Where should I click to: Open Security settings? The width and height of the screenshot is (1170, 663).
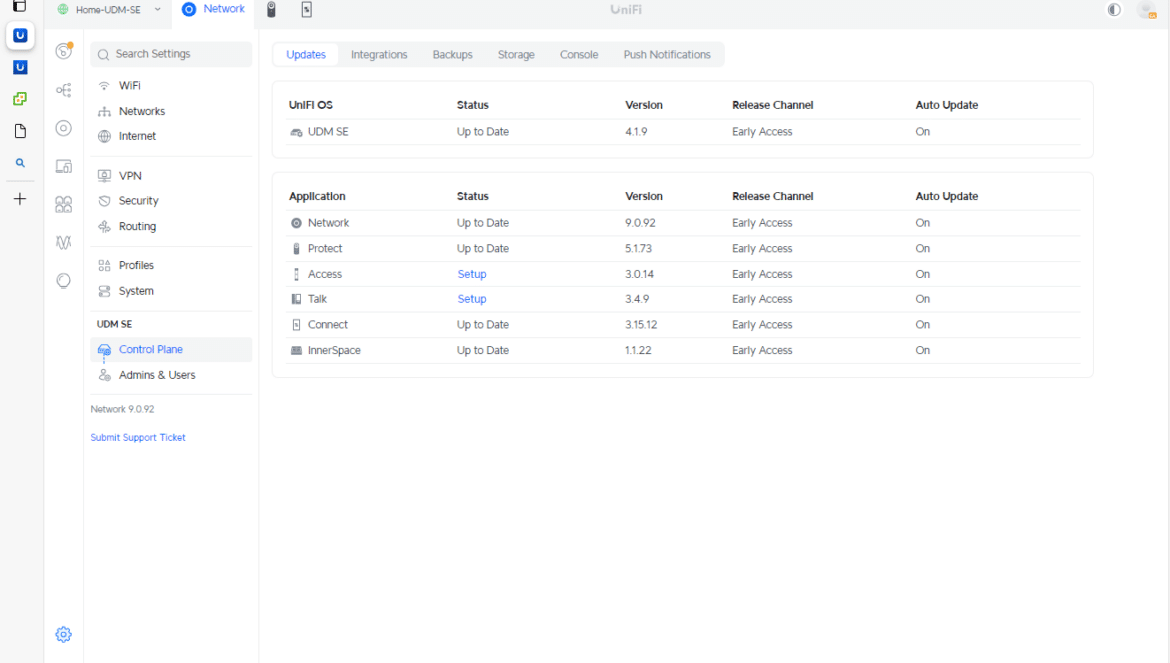pos(171,201)
